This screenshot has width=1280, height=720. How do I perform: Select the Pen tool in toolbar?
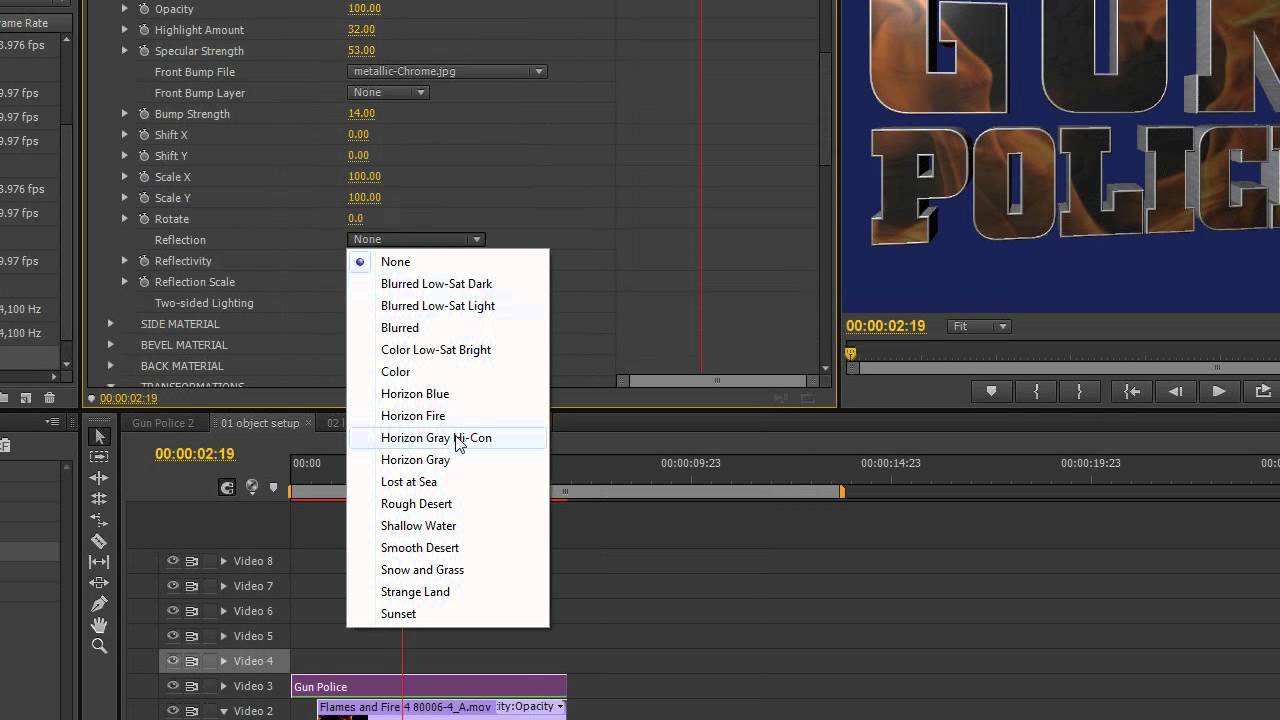point(99,604)
